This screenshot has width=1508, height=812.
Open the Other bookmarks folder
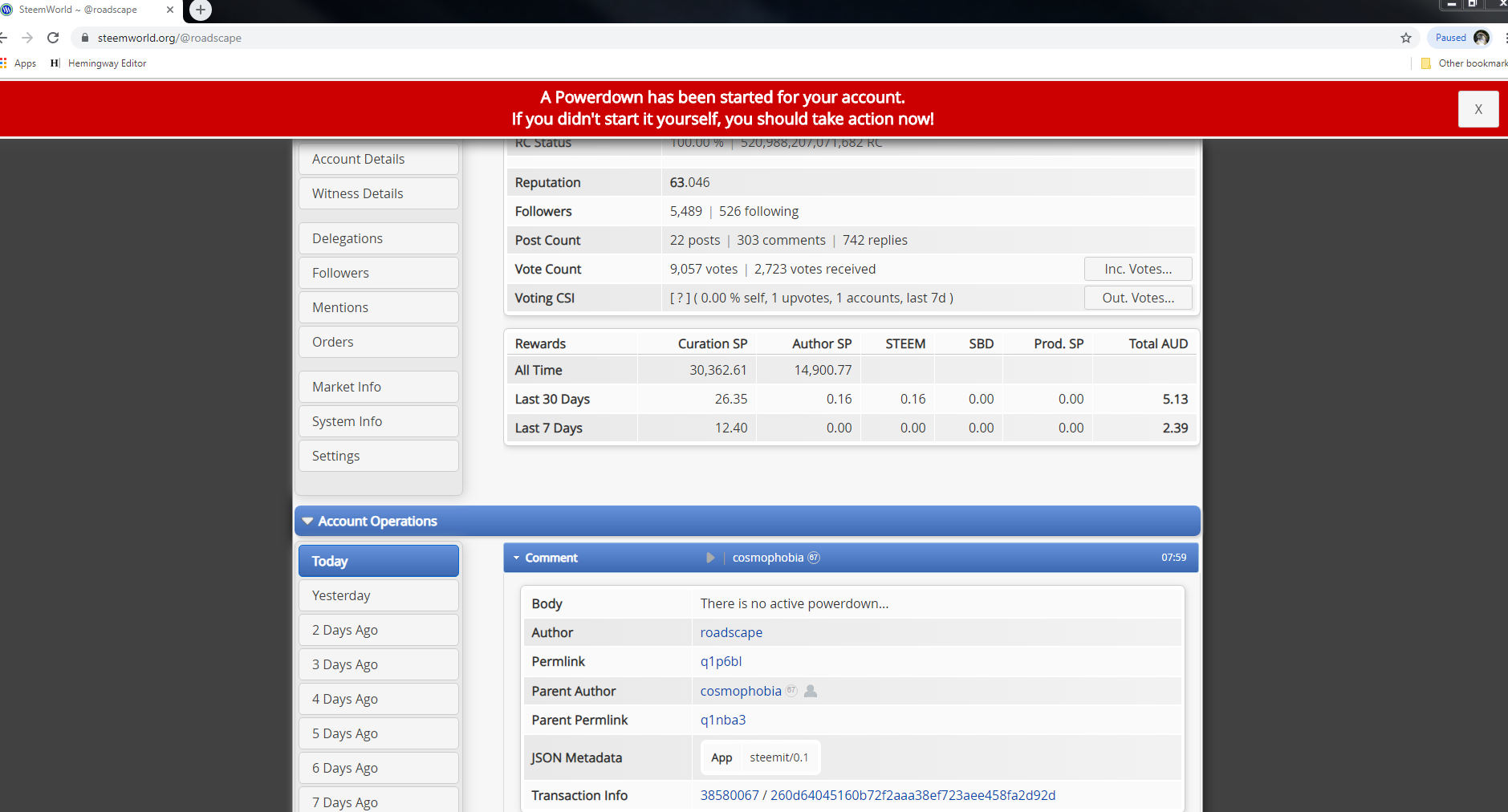coord(1464,63)
